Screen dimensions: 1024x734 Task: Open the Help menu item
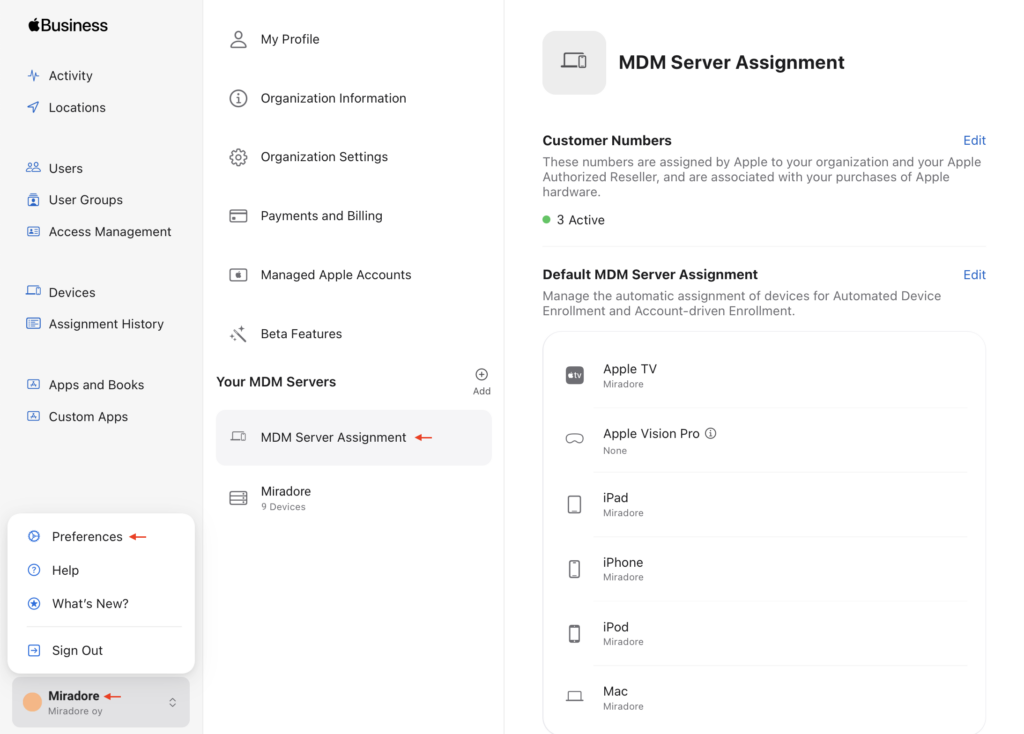65,570
